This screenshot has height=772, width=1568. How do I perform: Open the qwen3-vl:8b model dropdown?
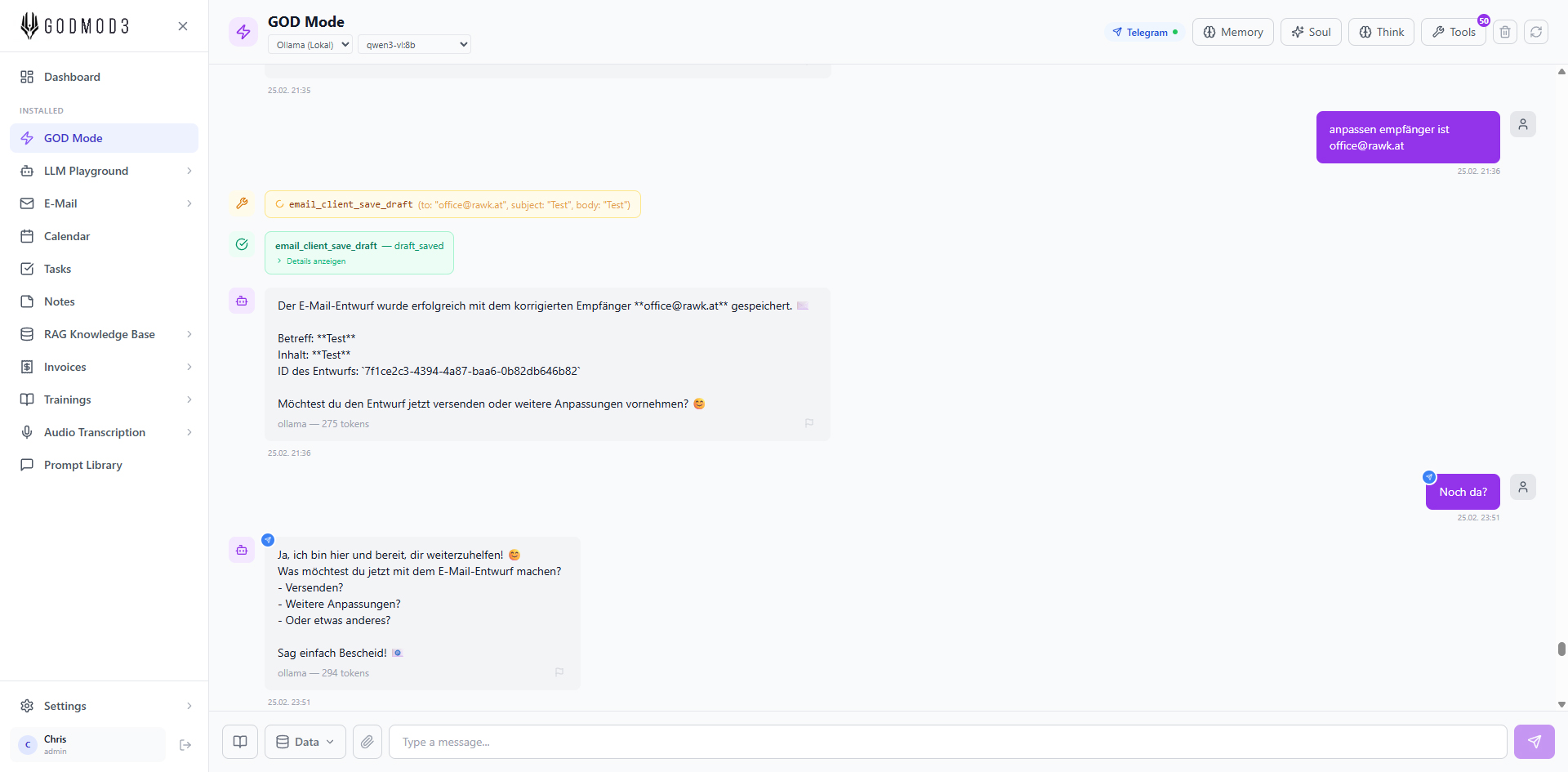pyautogui.click(x=415, y=45)
